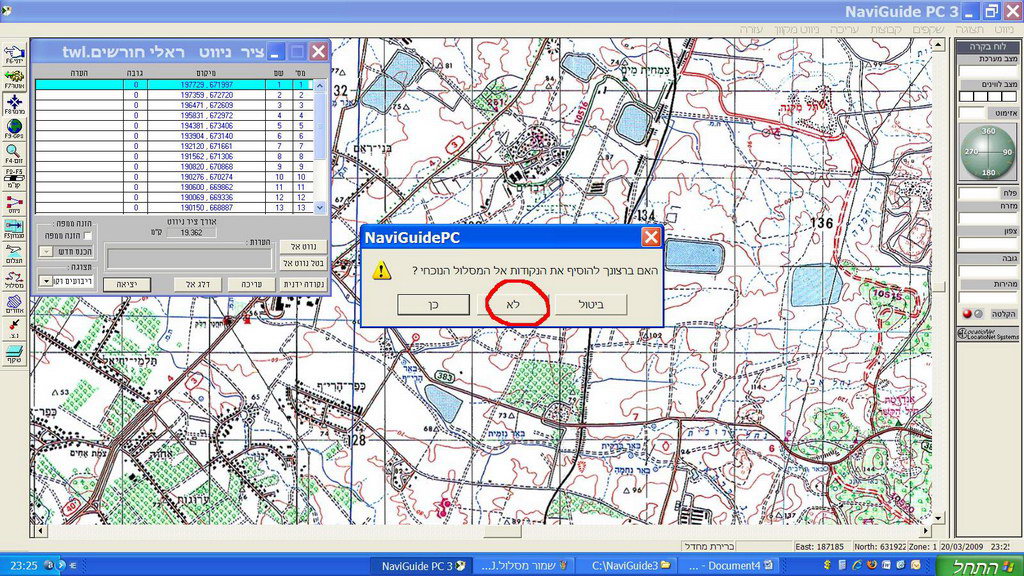Image resolution: width=1024 pixels, height=576 pixels.
Task: Click the כן (Yes) dialog button
Action: [x=433, y=304]
